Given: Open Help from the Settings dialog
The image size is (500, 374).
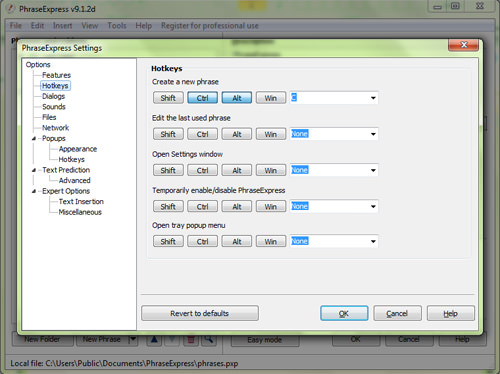Looking at the screenshot, I should pos(450,313).
